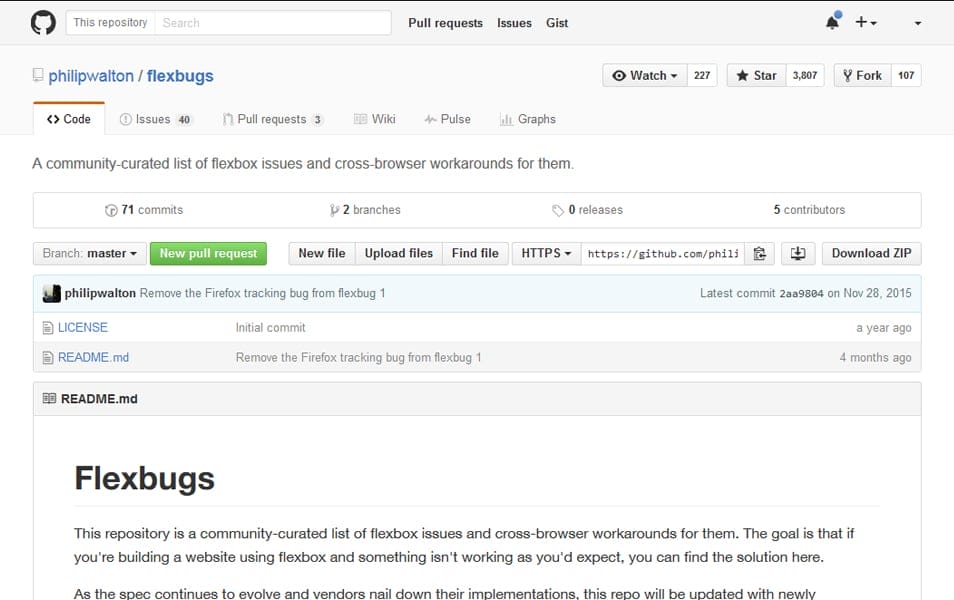Click the repository Search input field
This screenshot has width=954, height=600.
[273, 23]
